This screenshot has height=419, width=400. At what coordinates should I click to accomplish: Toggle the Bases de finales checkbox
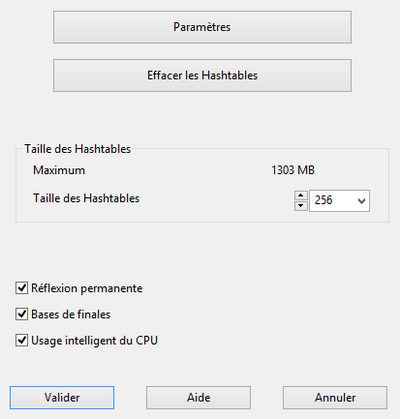coord(22,314)
